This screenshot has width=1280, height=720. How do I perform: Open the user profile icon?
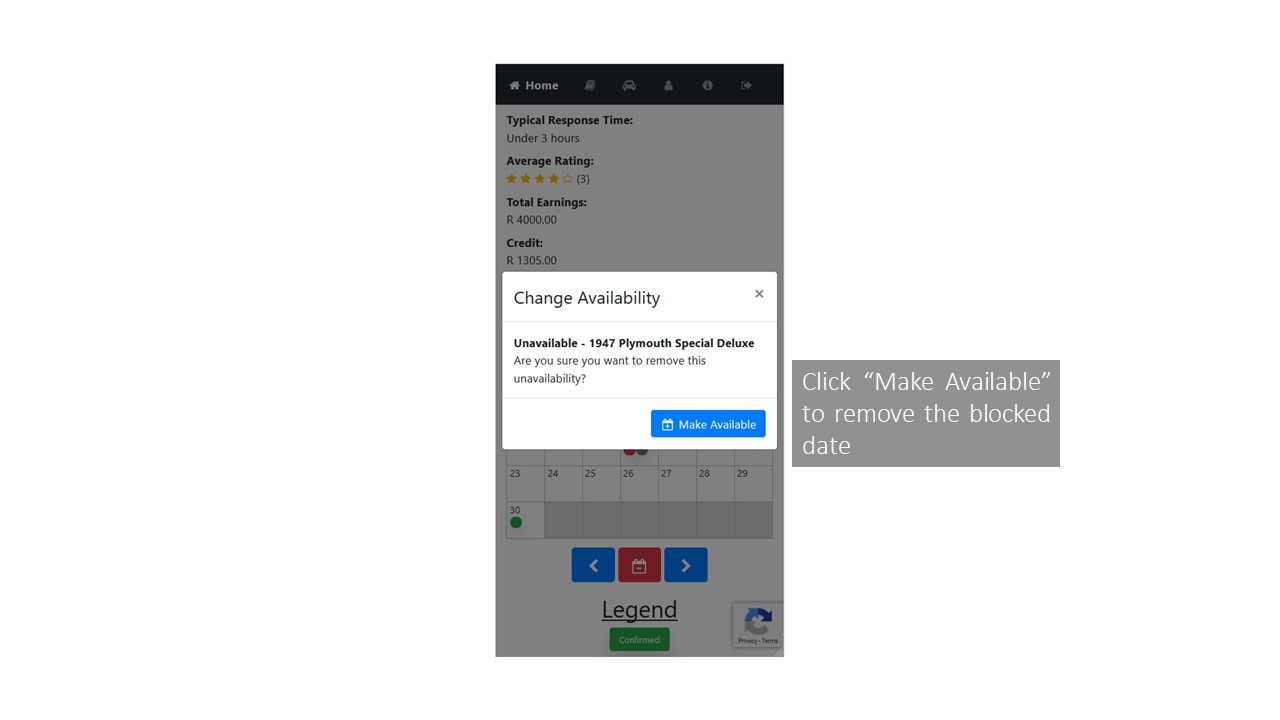click(669, 86)
